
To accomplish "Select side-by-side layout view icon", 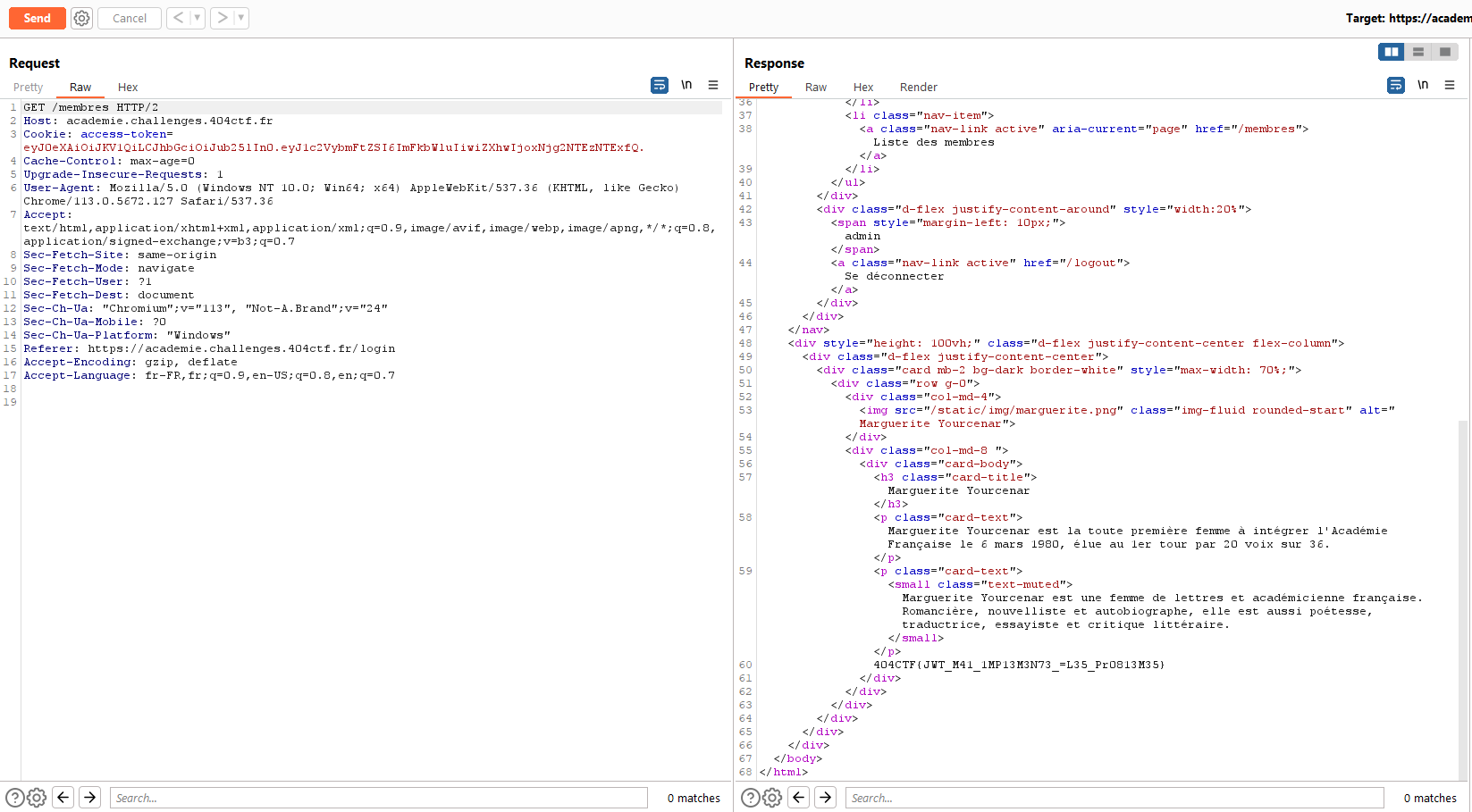I will (1392, 52).
